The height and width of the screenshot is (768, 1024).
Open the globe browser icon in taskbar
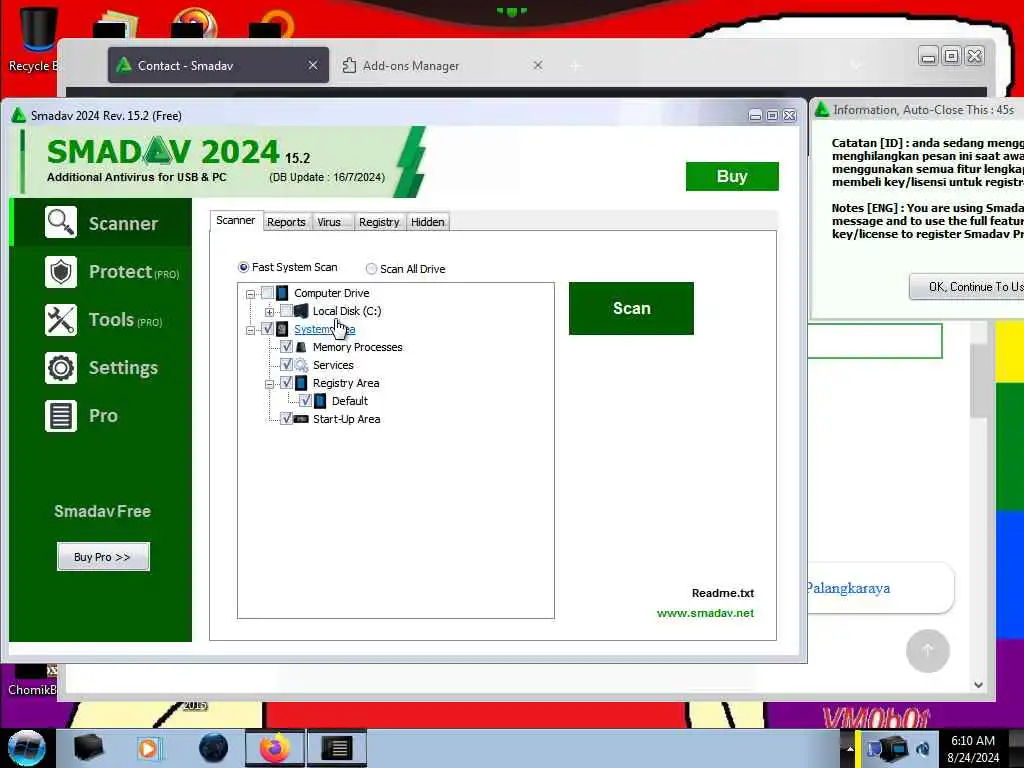pos(214,748)
